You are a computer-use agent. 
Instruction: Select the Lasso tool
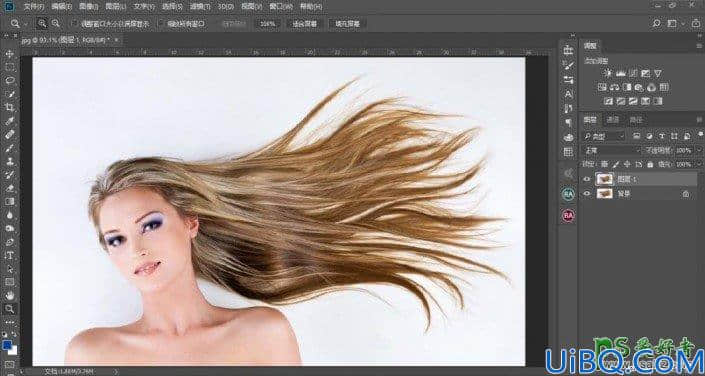click(x=9, y=81)
